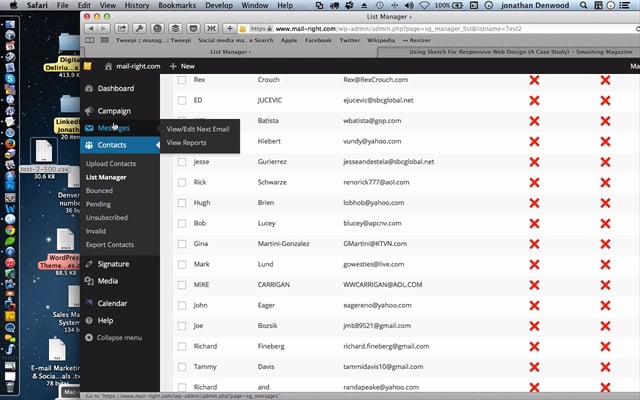This screenshot has height=400, width=640.
Task: Click the Media icon in sidebar
Action: pyautogui.click(x=89, y=281)
